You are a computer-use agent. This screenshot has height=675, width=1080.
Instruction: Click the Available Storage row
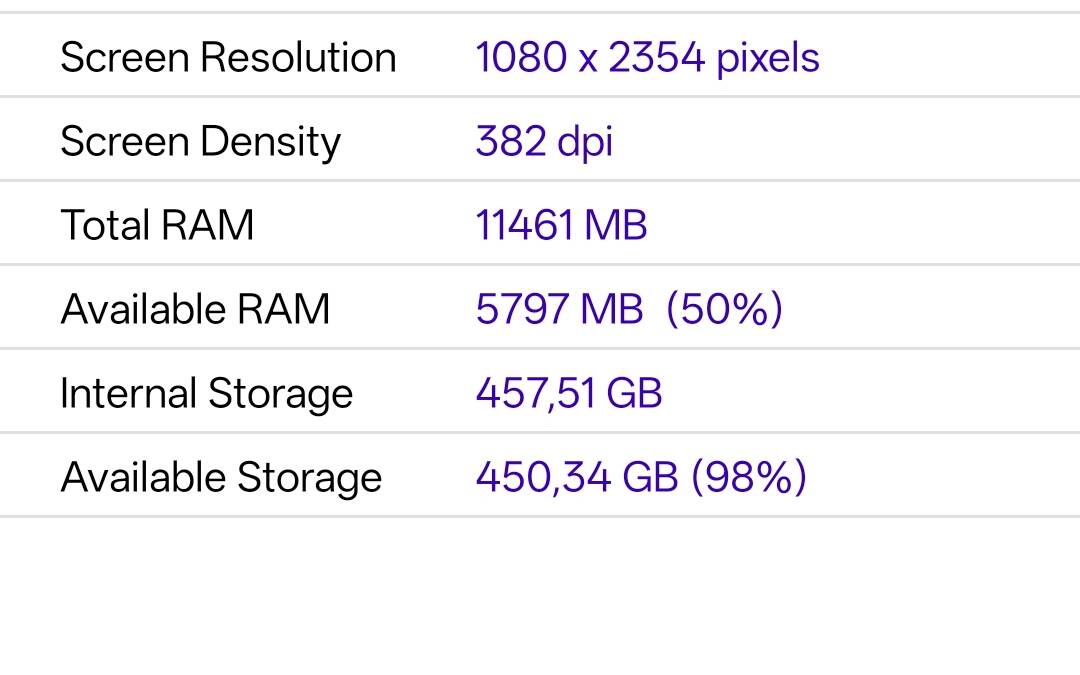[x=540, y=476]
